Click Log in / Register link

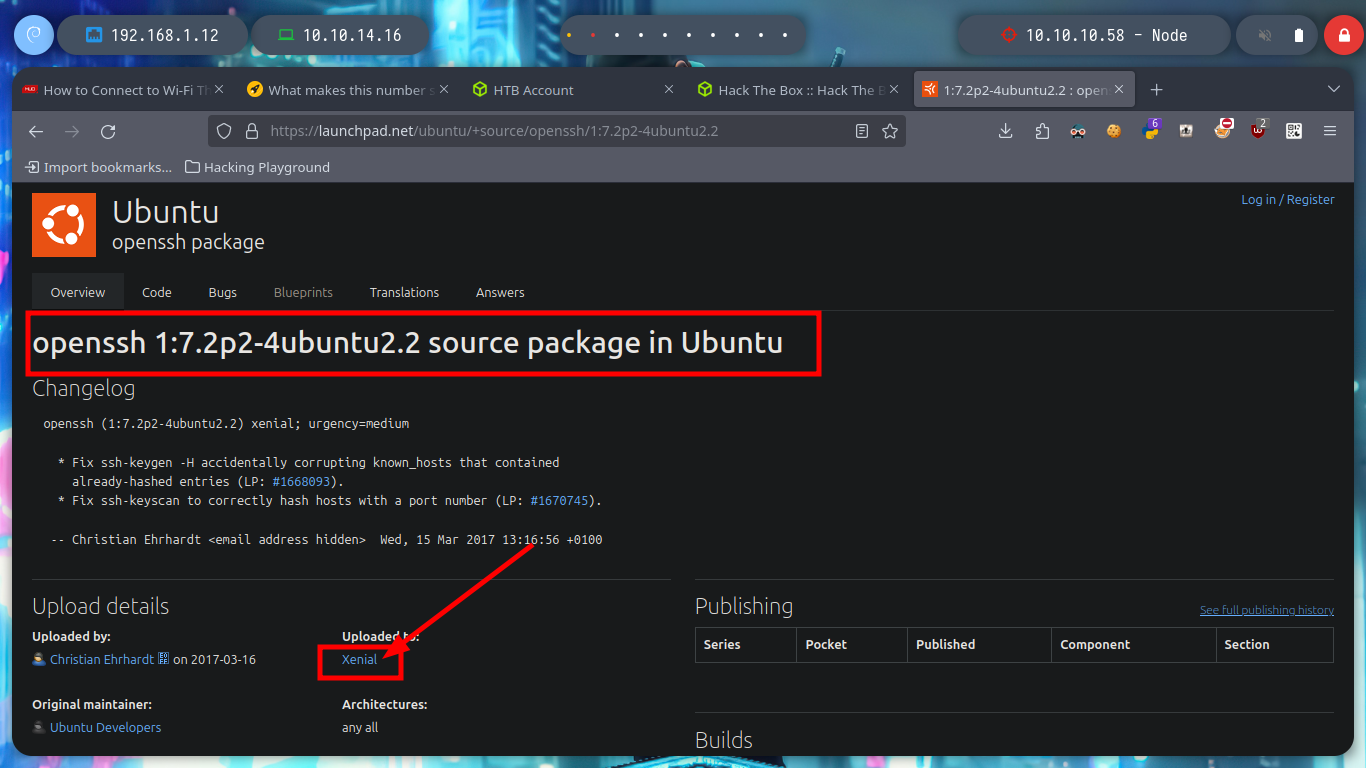coord(1288,200)
